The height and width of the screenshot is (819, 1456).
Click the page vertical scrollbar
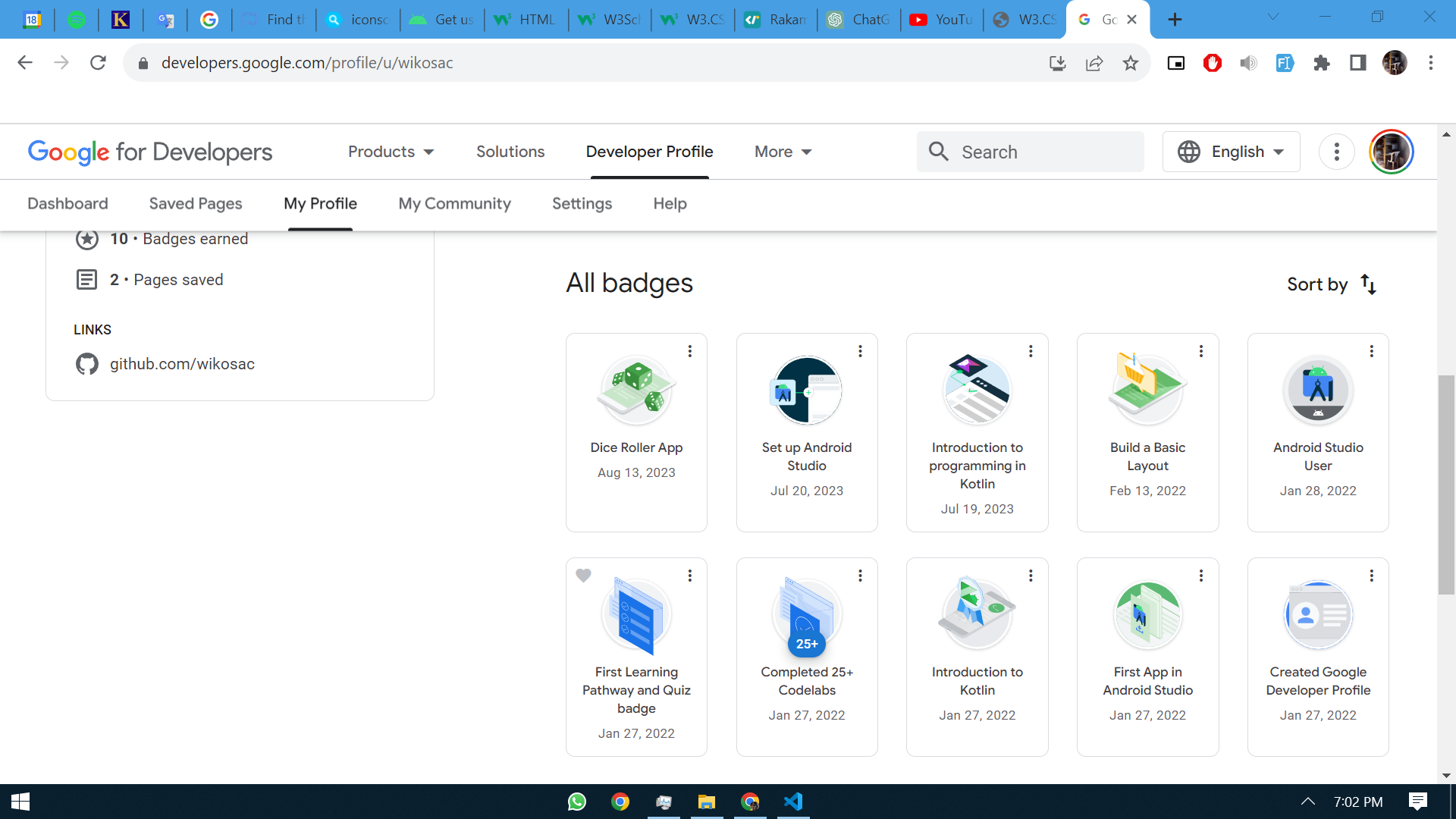click(1446, 485)
